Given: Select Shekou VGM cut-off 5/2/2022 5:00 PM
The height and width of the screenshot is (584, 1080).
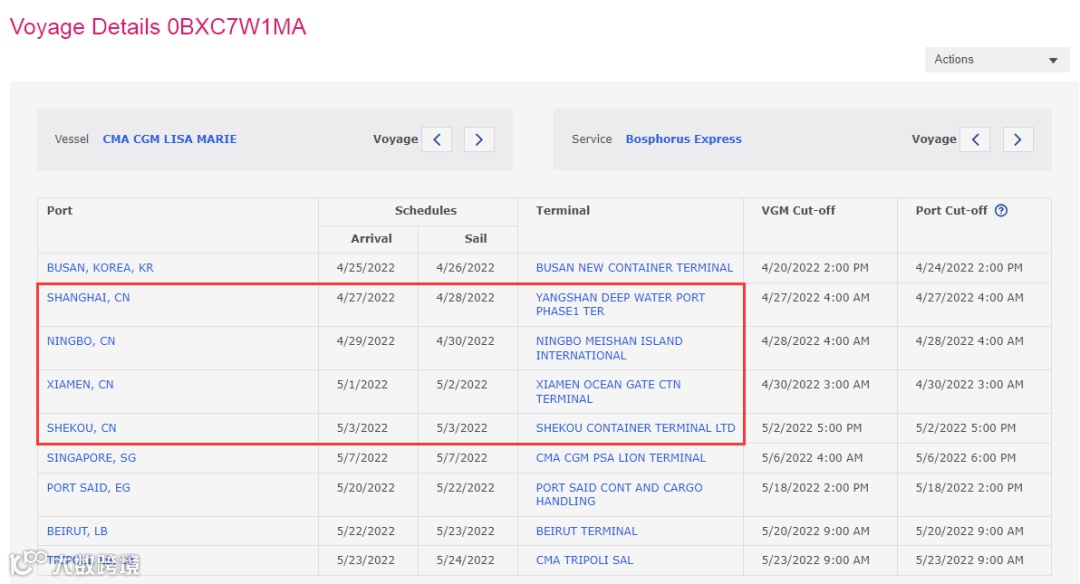Looking at the screenshot, I should coord(811,428).
